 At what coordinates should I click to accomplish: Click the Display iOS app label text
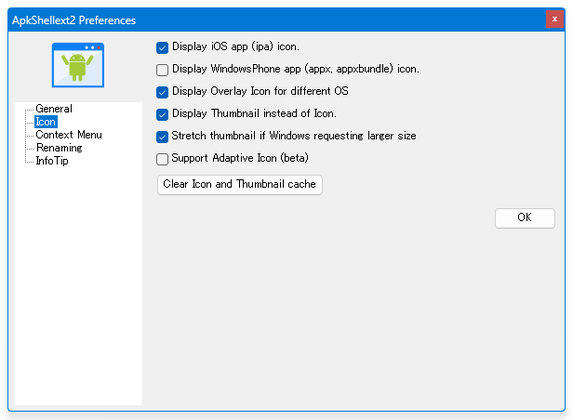(236, 47)
